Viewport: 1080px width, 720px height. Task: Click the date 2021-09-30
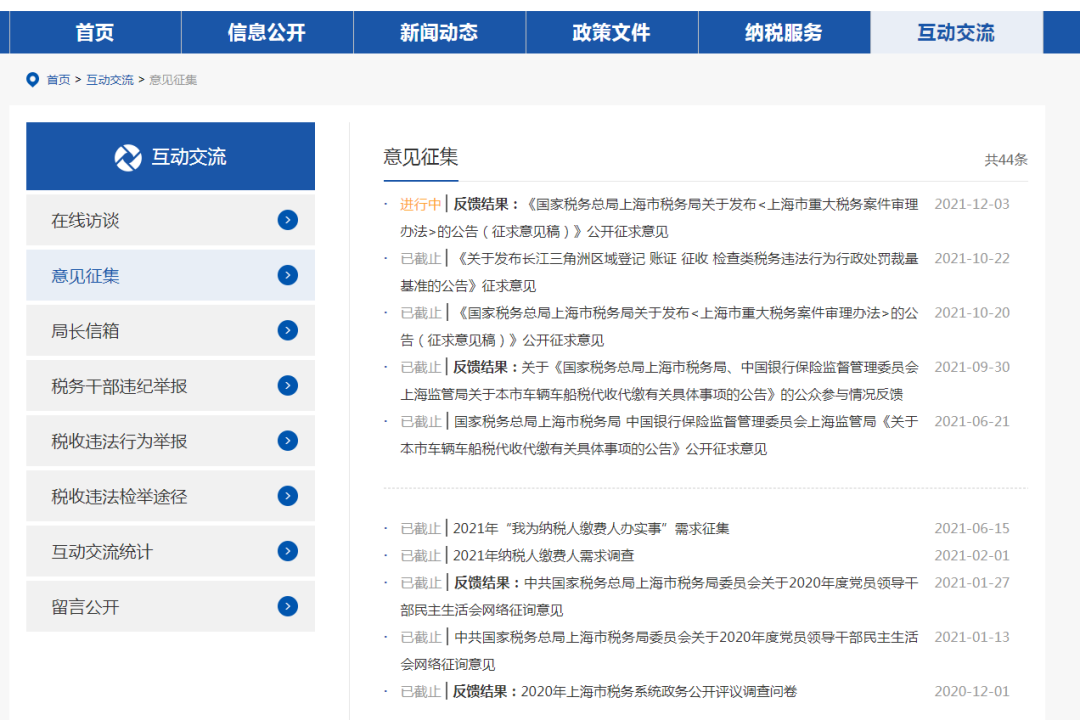(x=972, y=368)
